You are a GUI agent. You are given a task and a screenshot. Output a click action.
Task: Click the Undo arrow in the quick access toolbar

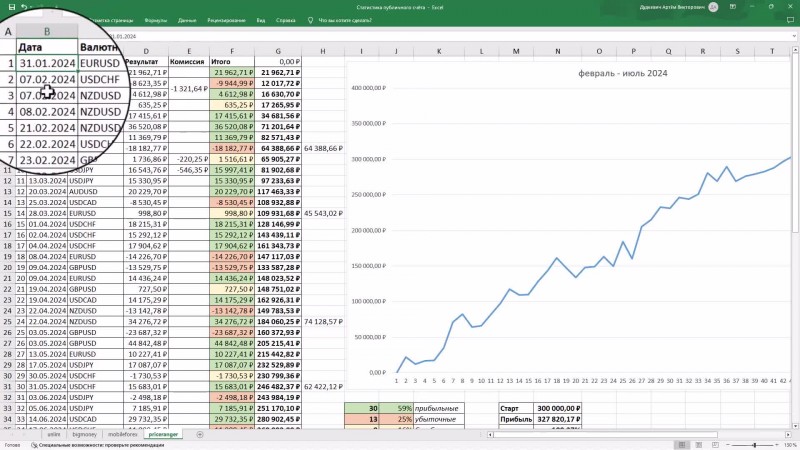24,7
